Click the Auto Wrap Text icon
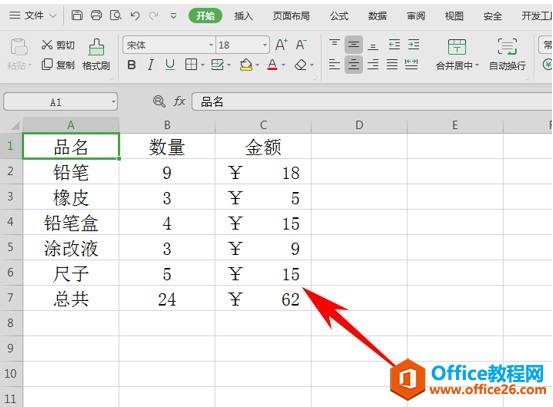This screenshot has height=407, width=553. [x=507, y=46]
